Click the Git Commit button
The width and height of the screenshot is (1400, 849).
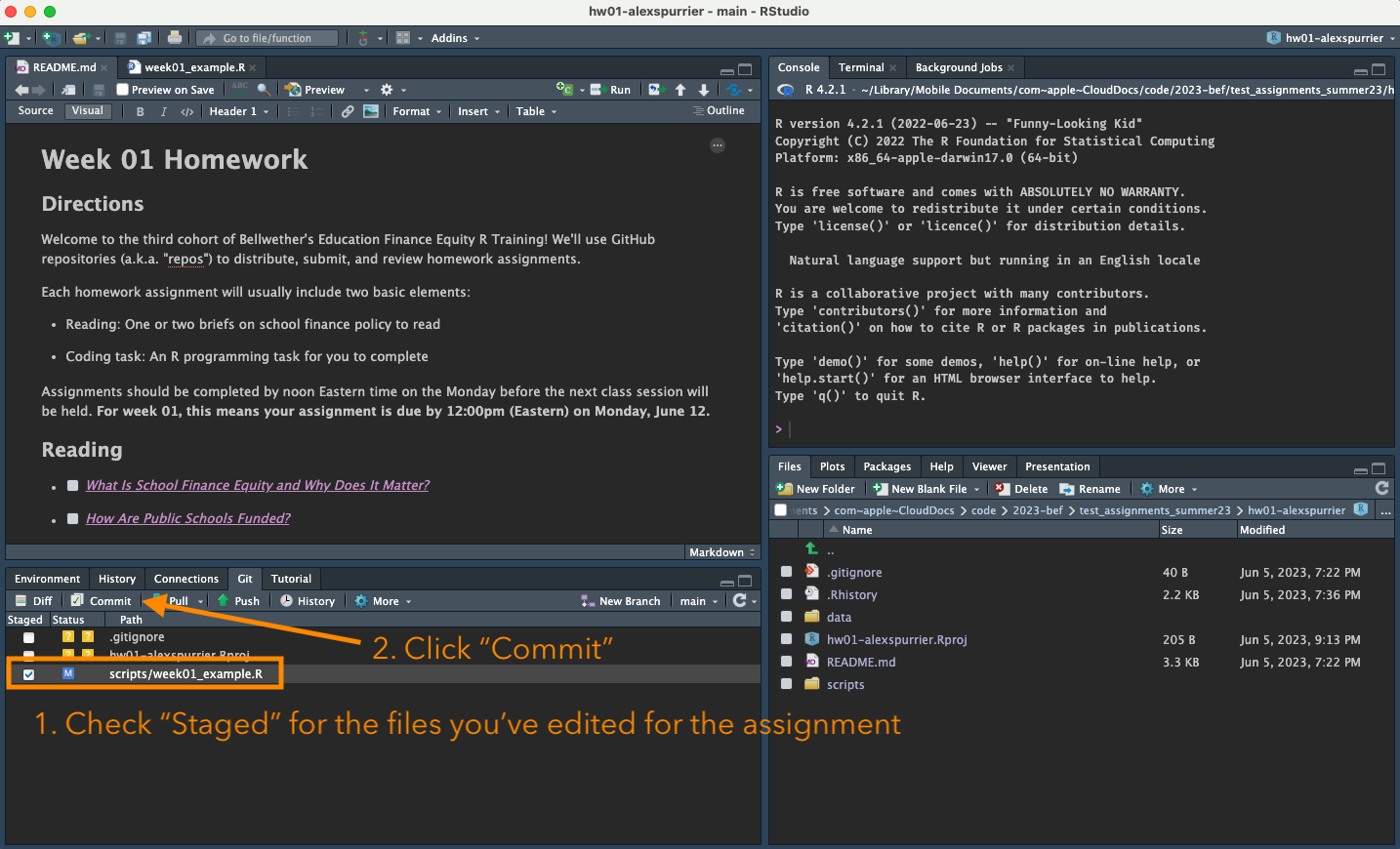[x=101, y=601]
